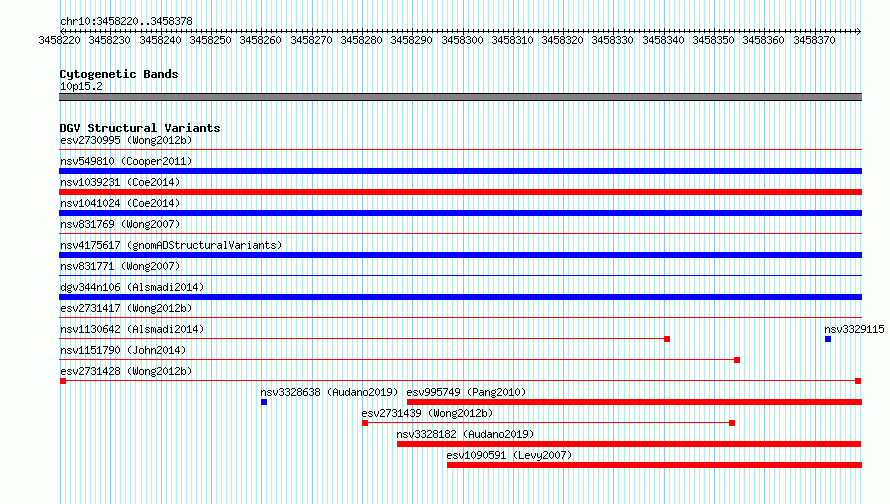Image resolution: width=890 pixels, height=504 pixels.
Task: Click red end marker of nsv1151790
Action: (737, 360)
